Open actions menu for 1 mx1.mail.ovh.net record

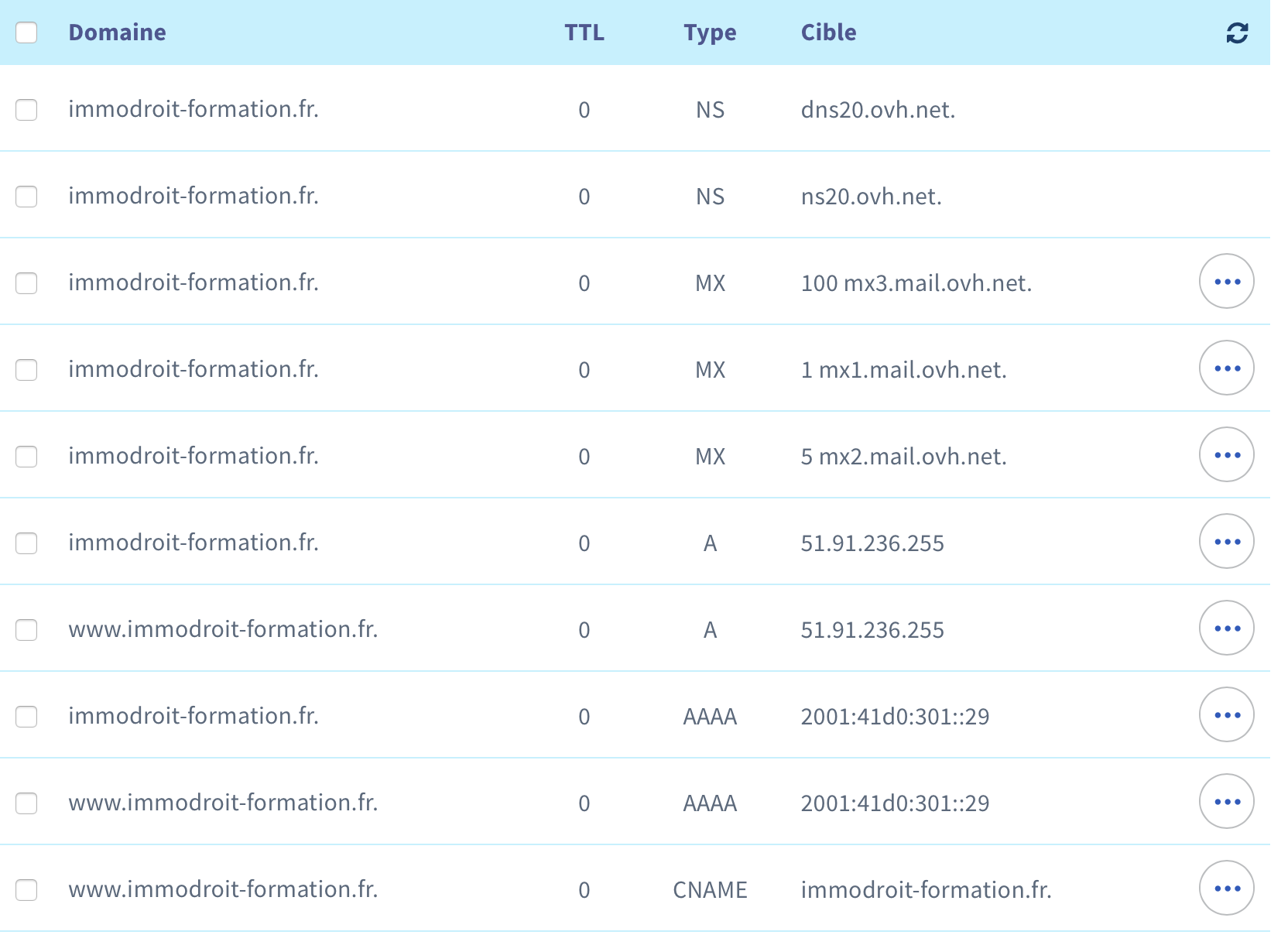pos(1226,368)
